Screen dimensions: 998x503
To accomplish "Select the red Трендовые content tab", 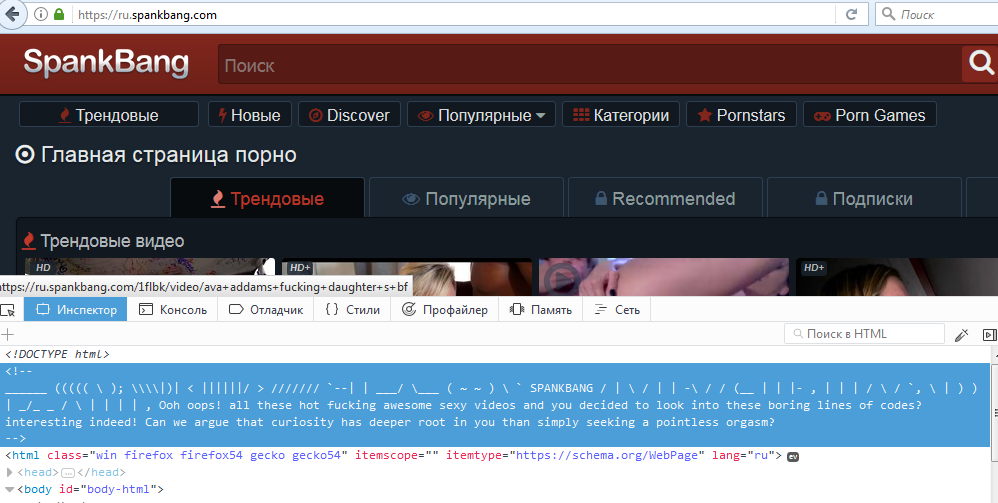I will 267,198.
